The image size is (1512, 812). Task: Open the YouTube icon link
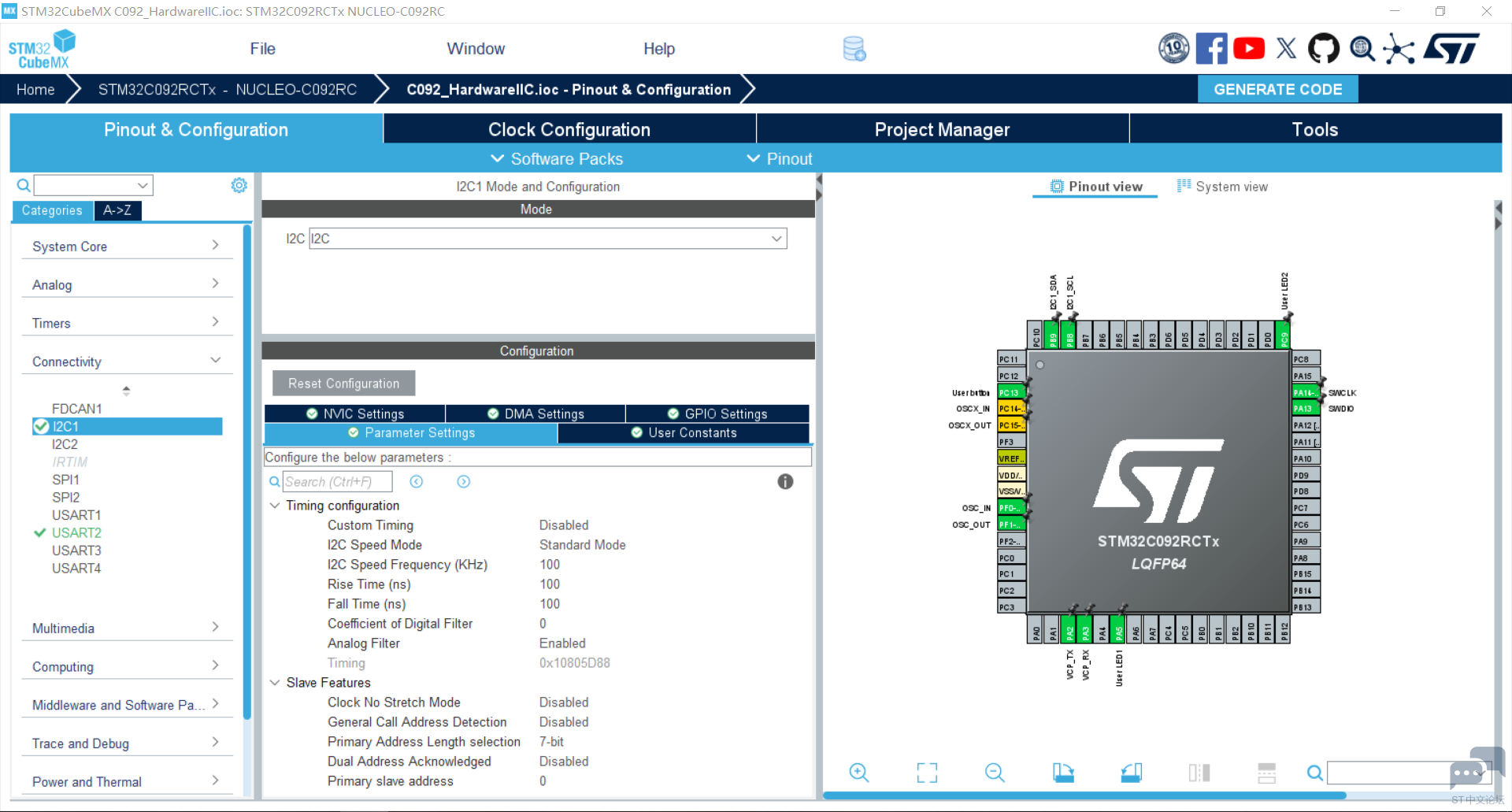coord(1249,49)
